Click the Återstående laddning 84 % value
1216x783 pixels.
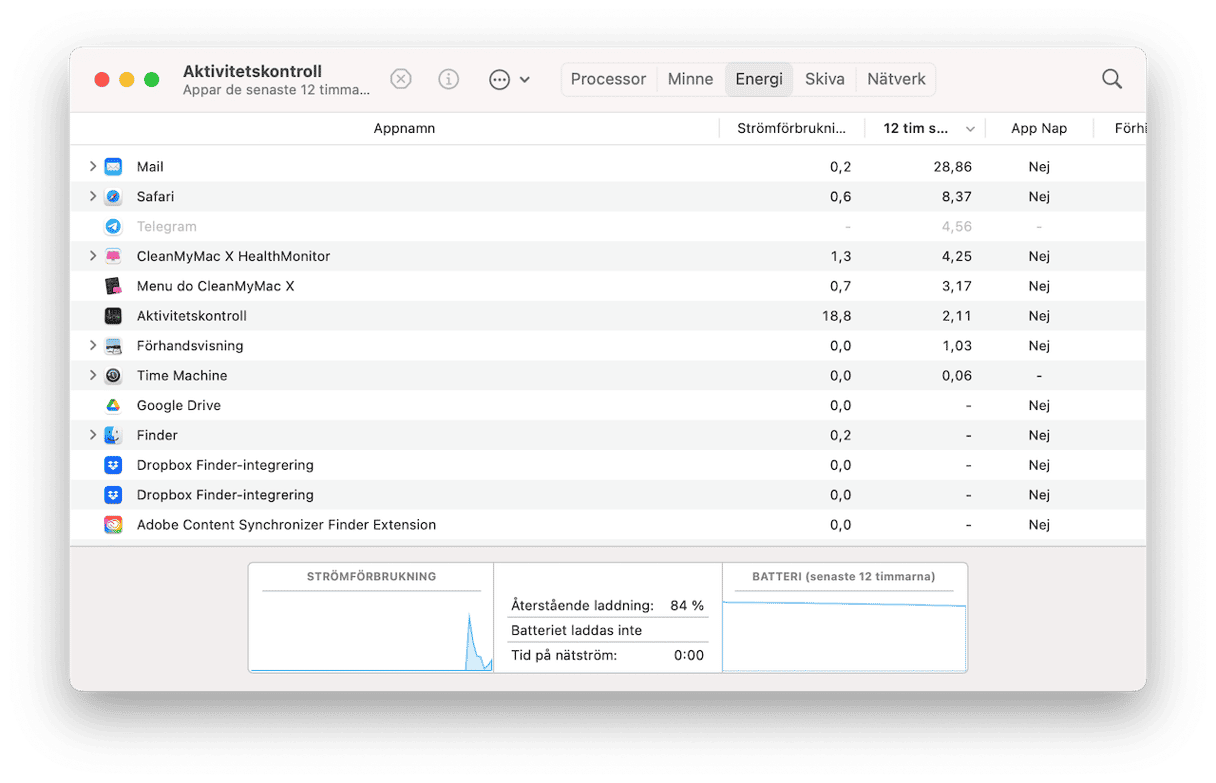[x=687, y=605]
